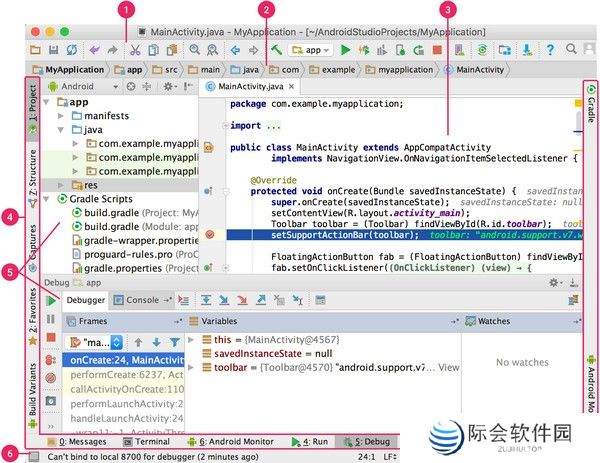Open the Terminal tool window tab
This screenshot has width=600, height=463.
pos(146,442)
